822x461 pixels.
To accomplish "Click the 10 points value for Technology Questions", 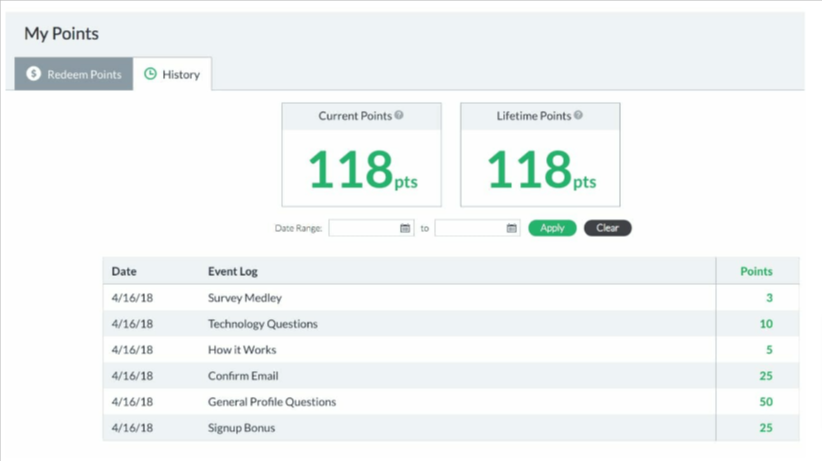I will 766,324.
